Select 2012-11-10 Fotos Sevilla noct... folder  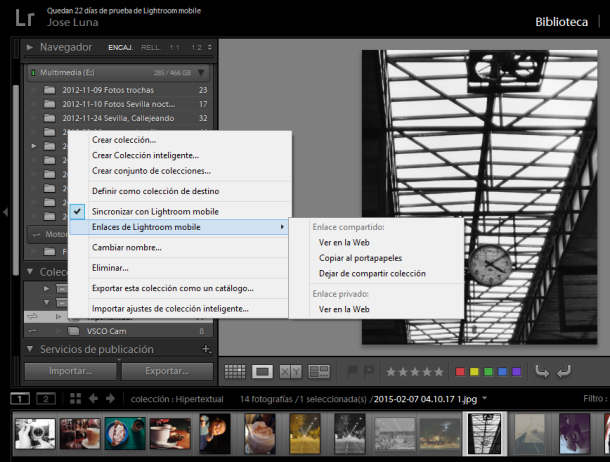[x=120, y=104]
